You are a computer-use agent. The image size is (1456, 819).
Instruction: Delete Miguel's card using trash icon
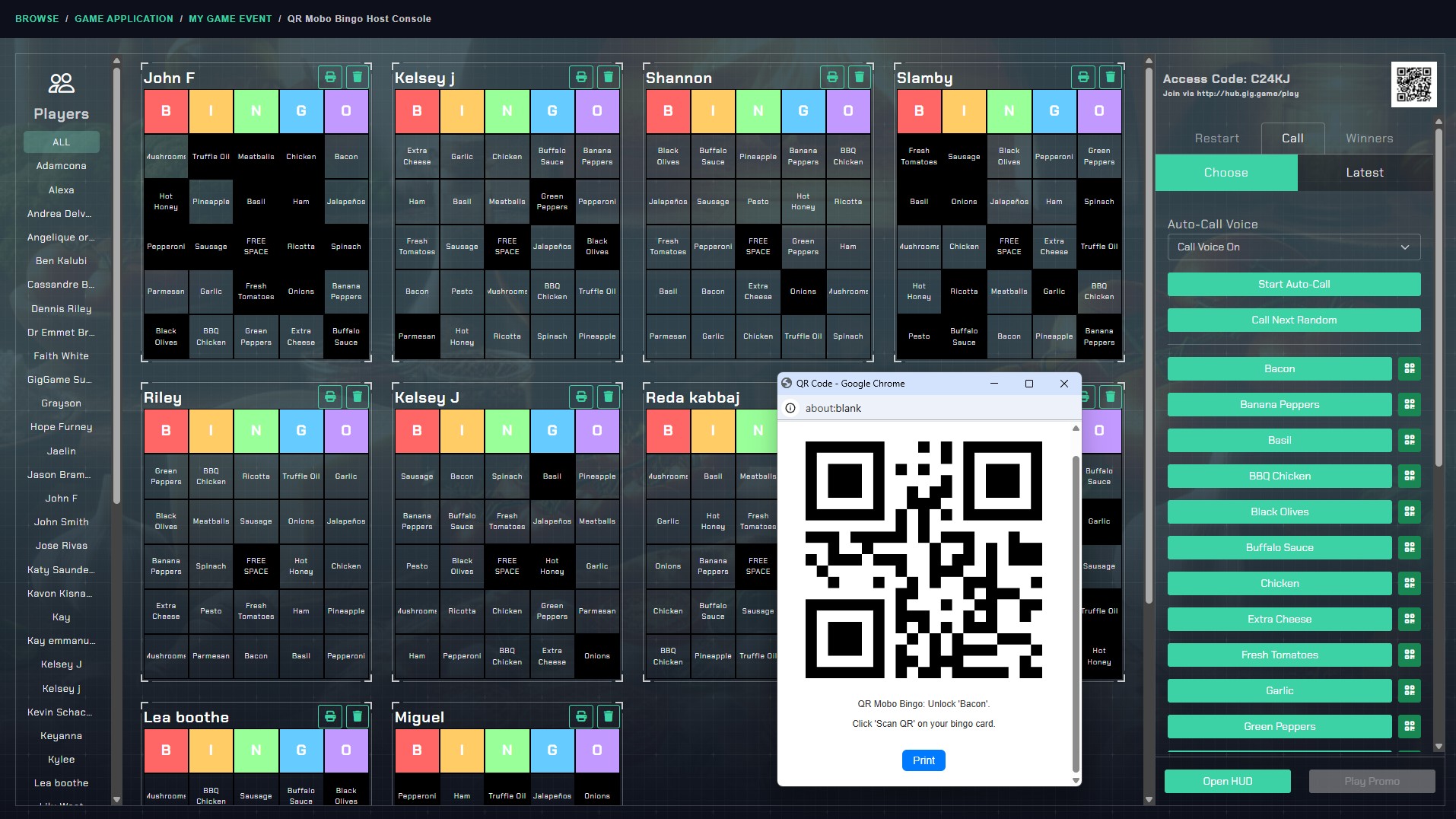click(608, 716)
